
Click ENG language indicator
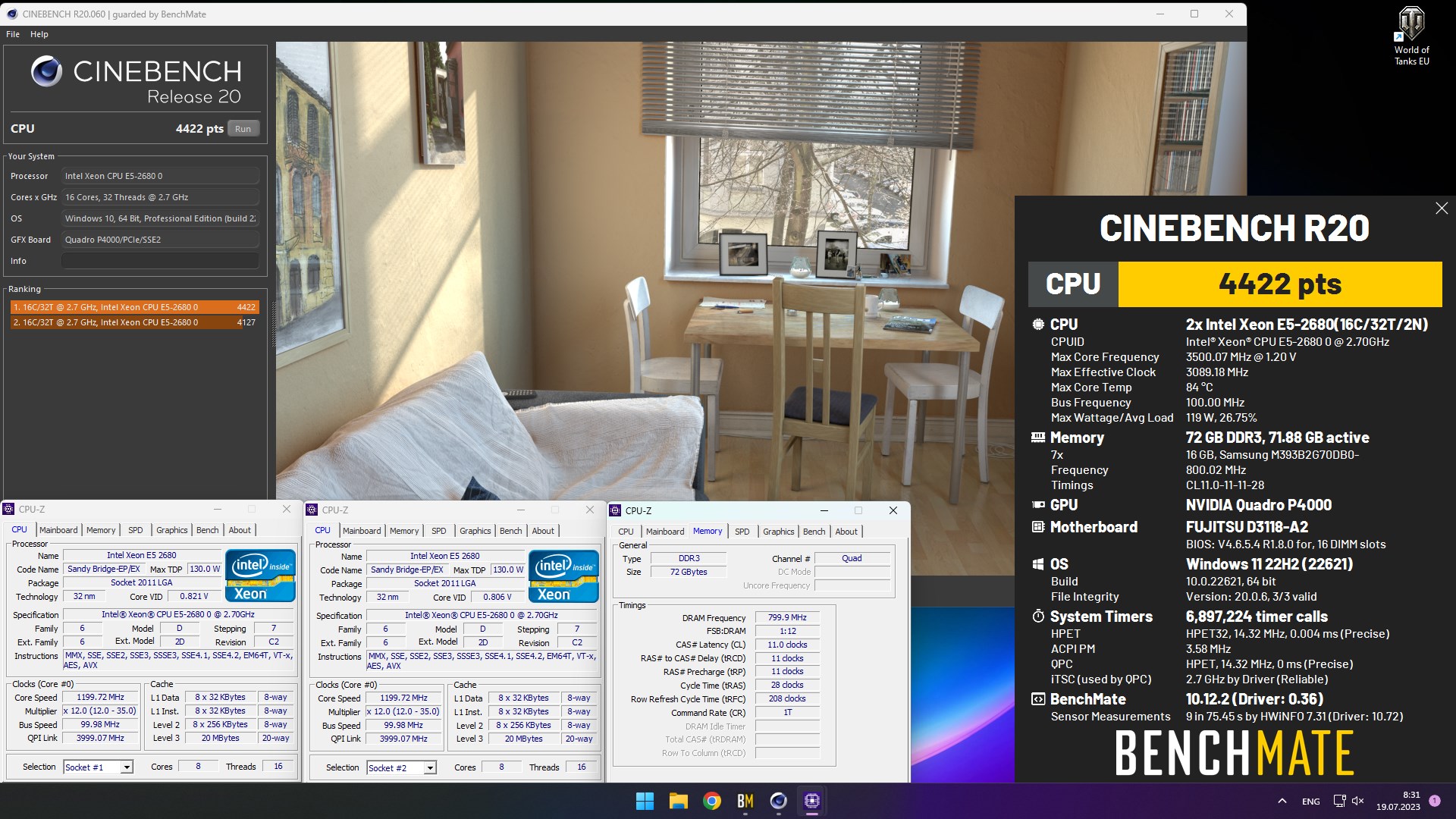1310,802
